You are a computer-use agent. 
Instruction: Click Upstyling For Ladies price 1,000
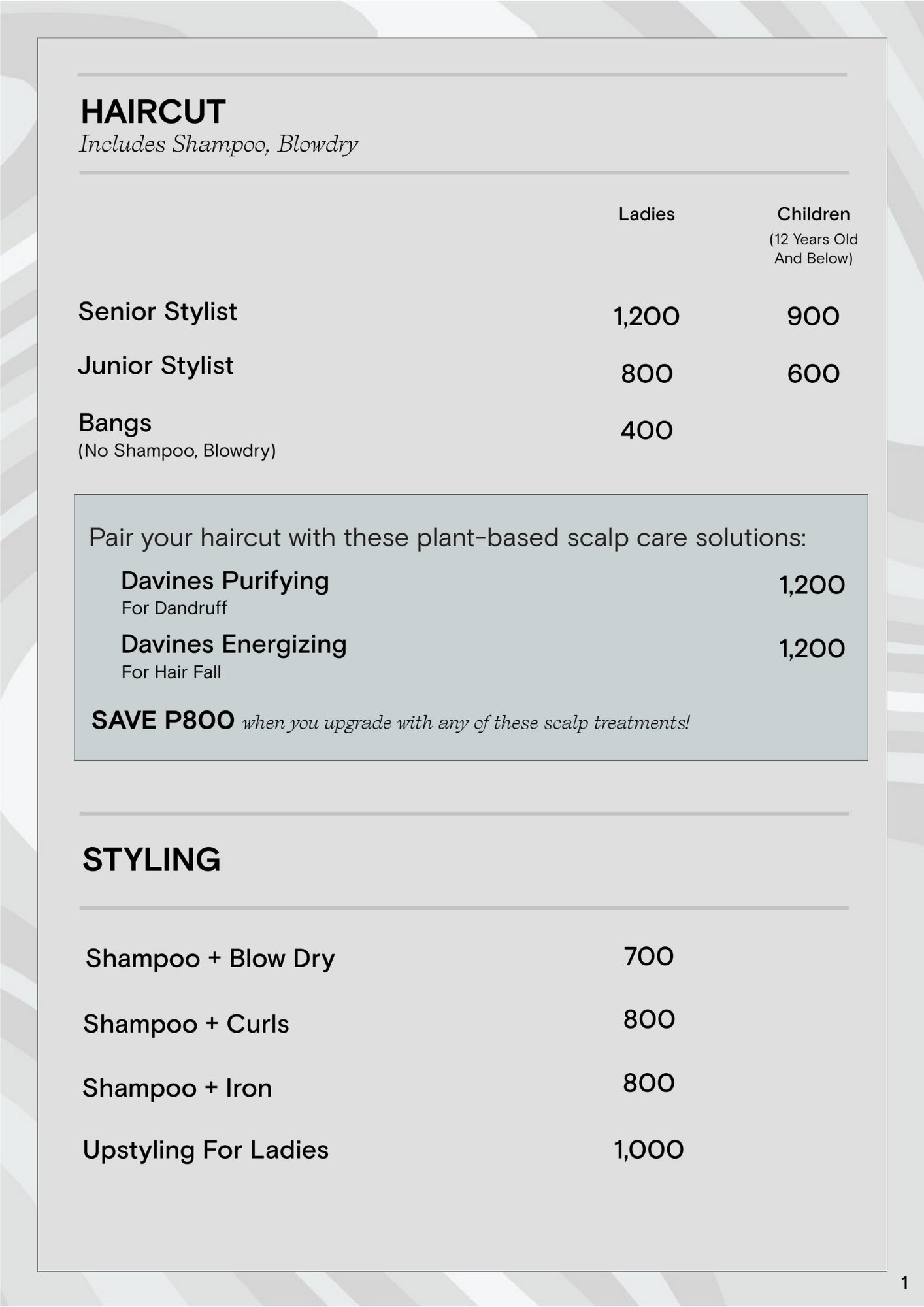pyautogui.click(x=648, y=1150)
